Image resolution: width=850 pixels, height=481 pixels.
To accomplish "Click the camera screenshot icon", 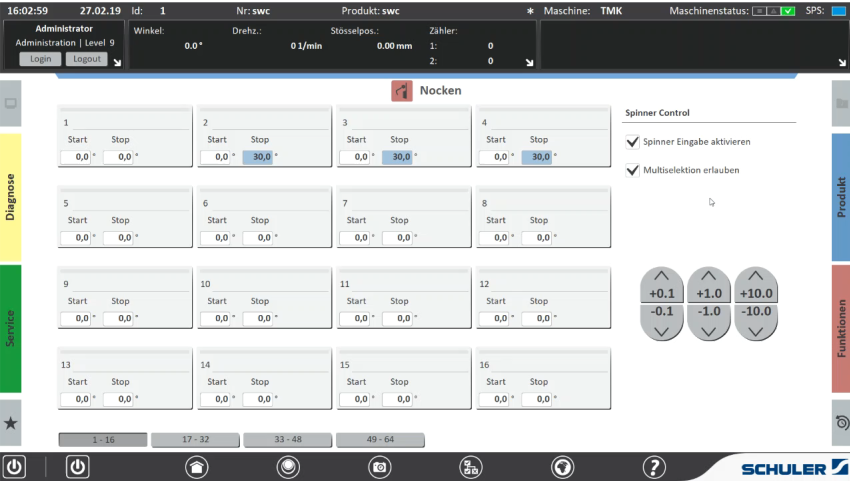I will 380,466.
